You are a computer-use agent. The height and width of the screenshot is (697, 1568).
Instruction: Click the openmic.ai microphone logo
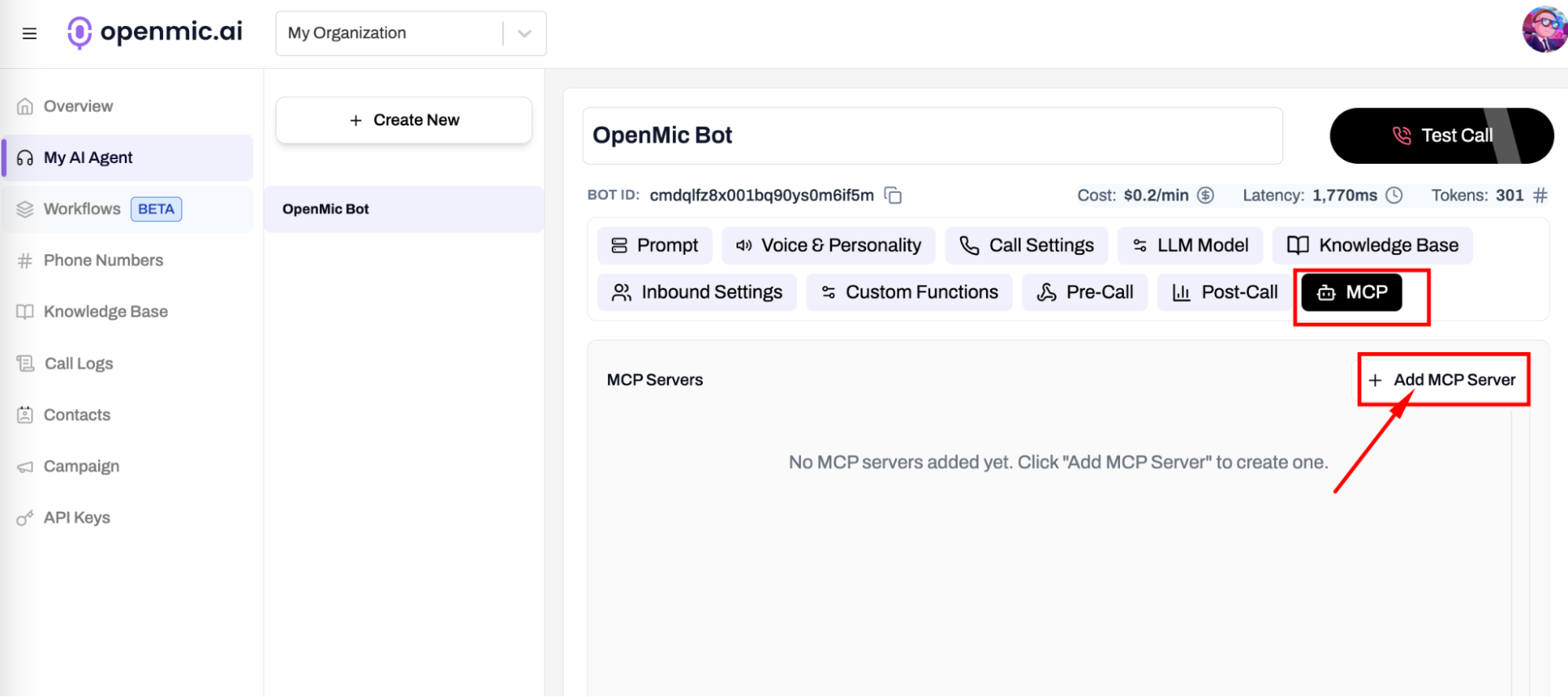point(79,33)
